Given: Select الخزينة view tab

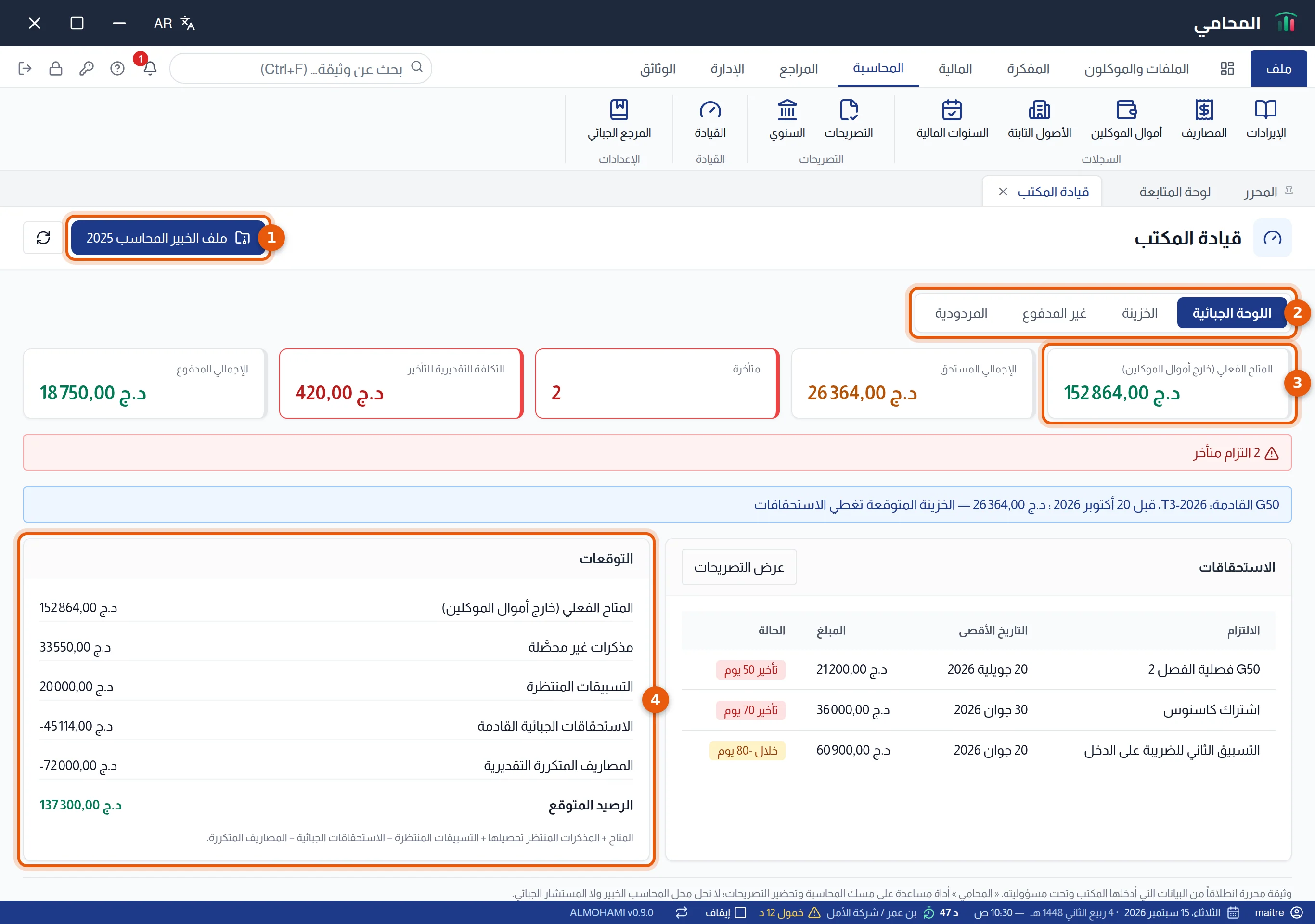Looking at the screenshot, I should [1139, 313].
